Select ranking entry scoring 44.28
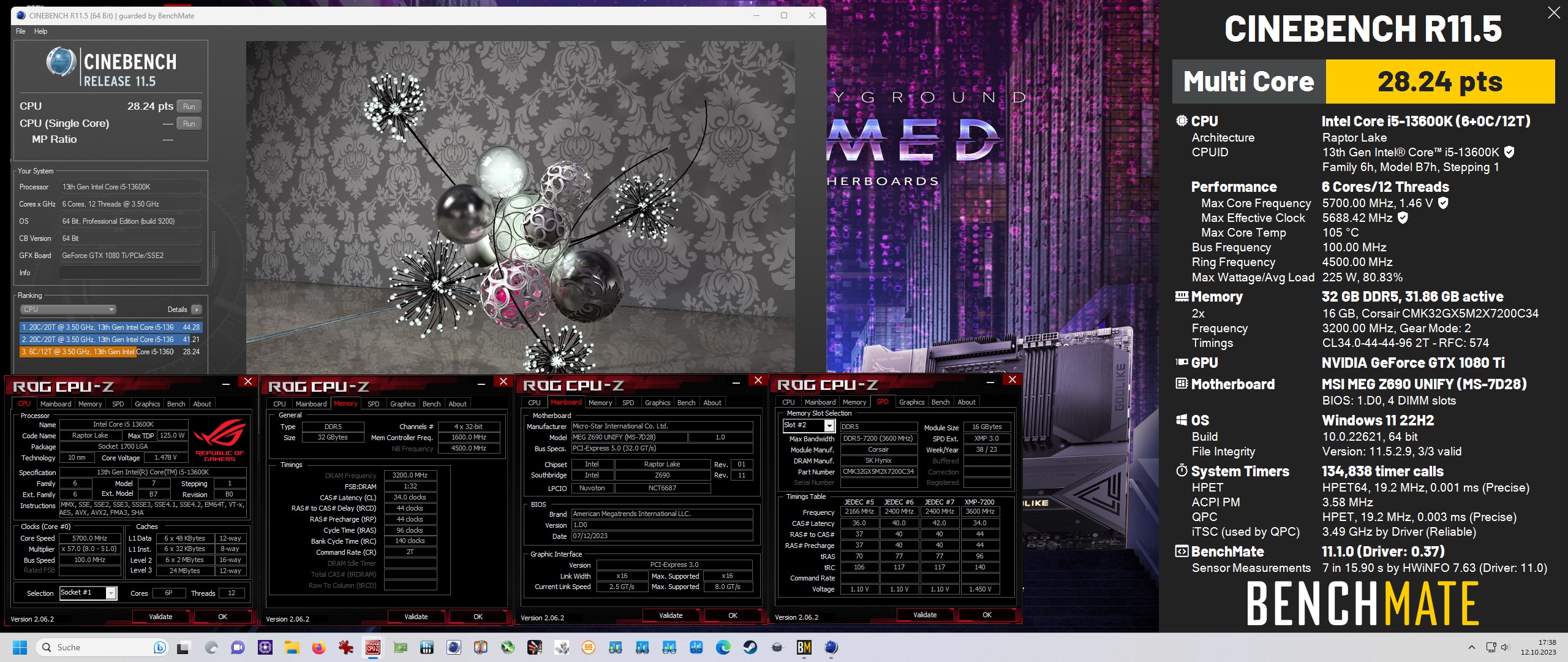 click(x=111, y=327)
